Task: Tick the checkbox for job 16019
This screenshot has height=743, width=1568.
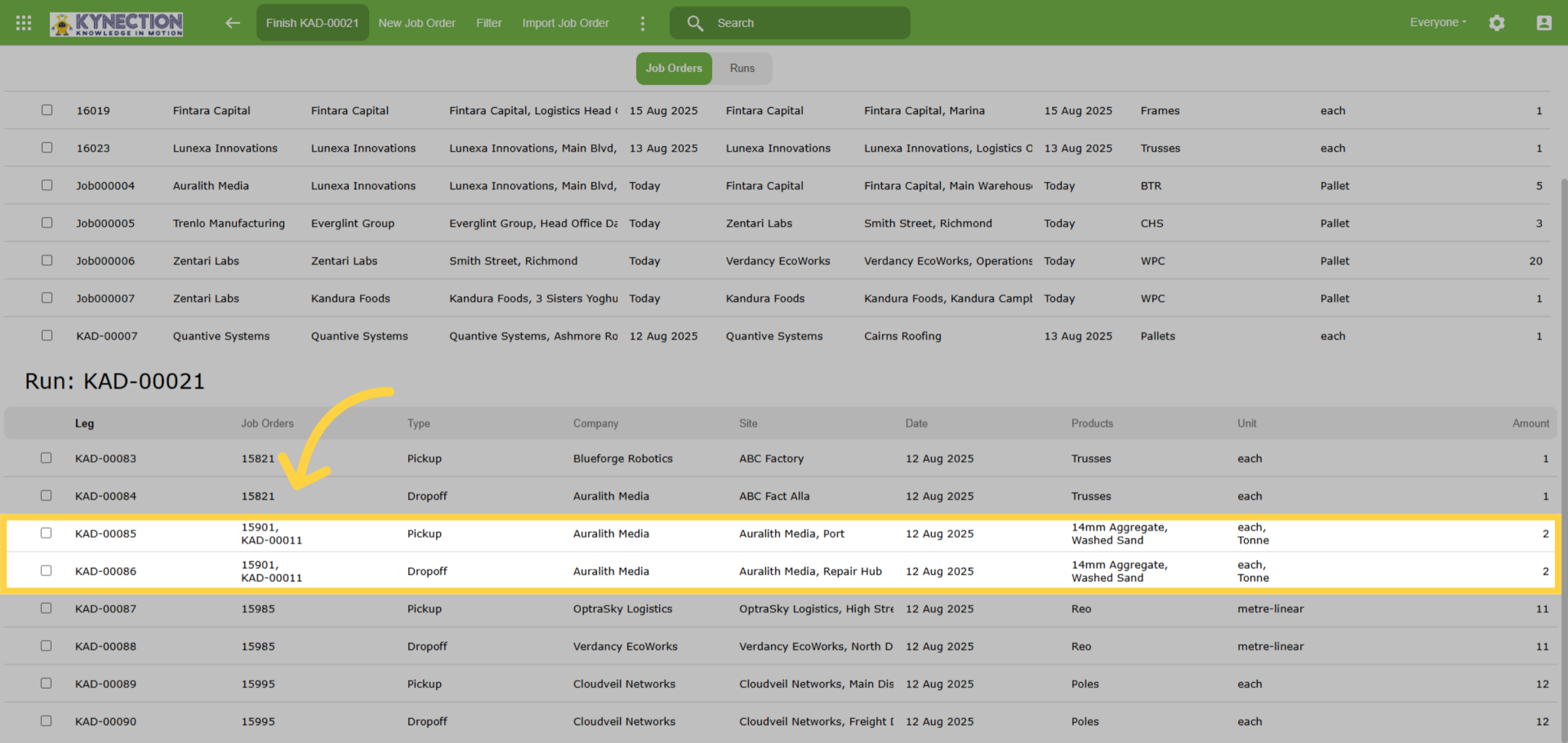Action: tap(47, 110)
